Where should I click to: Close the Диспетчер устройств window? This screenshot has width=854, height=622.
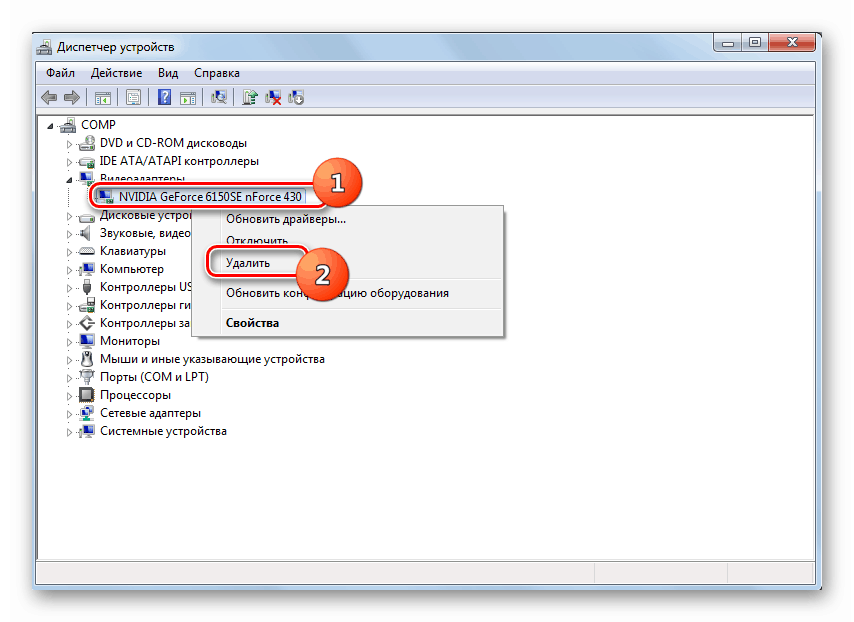click(792, 42)
